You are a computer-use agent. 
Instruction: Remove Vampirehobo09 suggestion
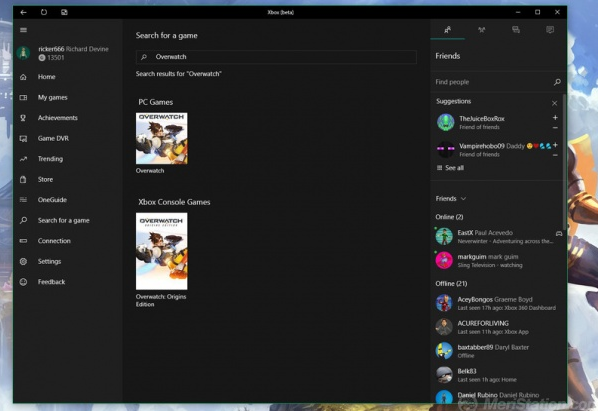(555, 155)
